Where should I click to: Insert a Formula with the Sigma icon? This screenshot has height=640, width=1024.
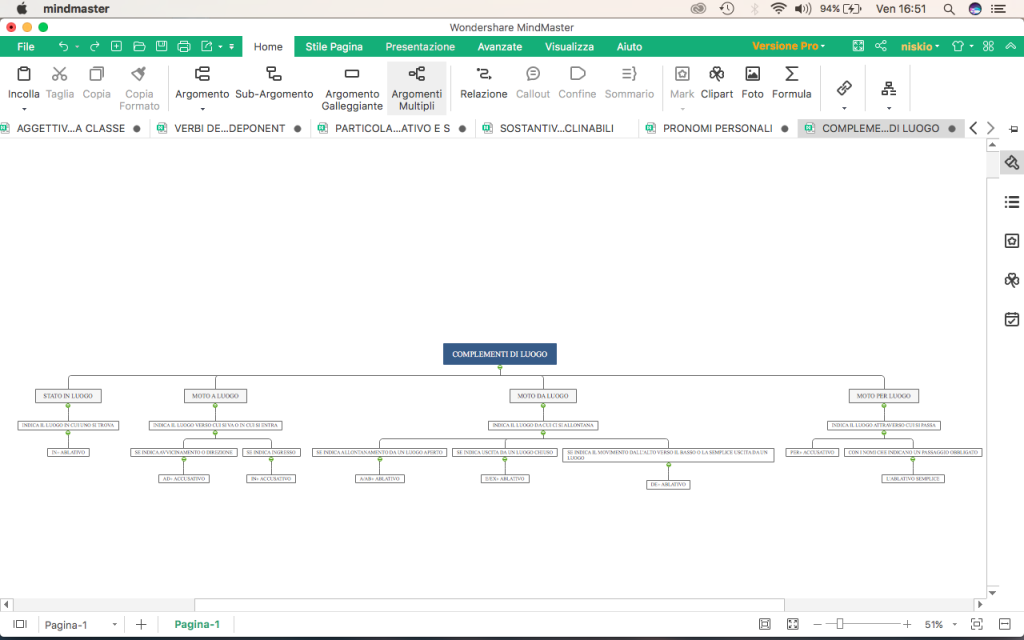(791, 85)
